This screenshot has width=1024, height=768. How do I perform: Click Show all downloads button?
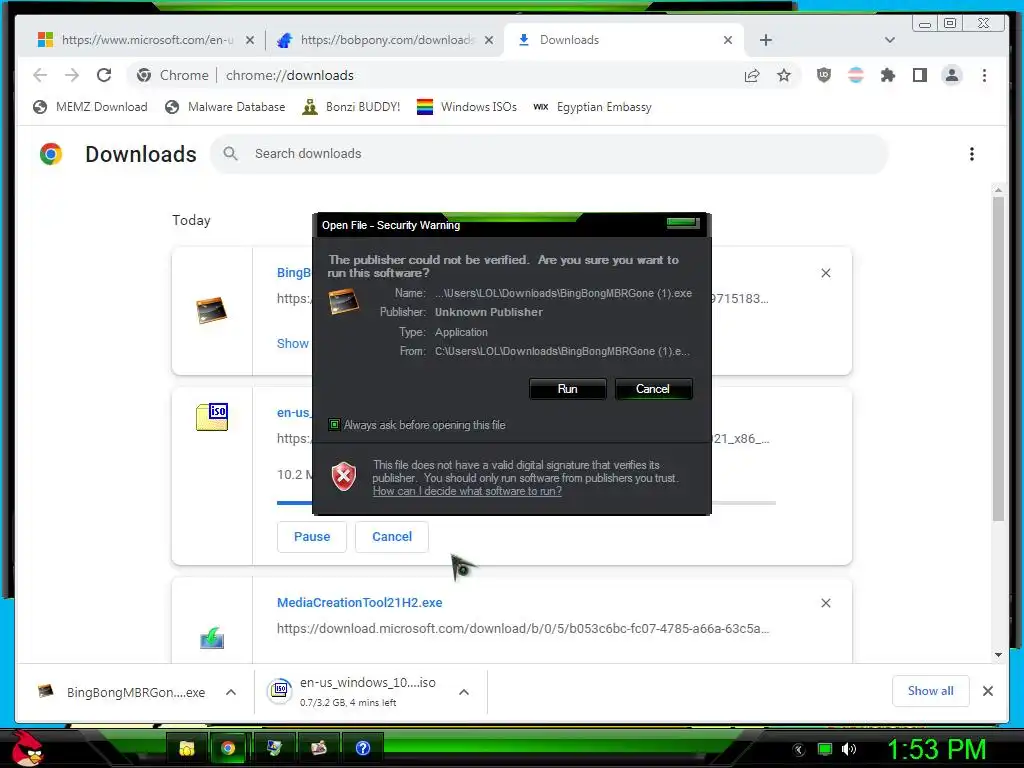click(930, 691)
